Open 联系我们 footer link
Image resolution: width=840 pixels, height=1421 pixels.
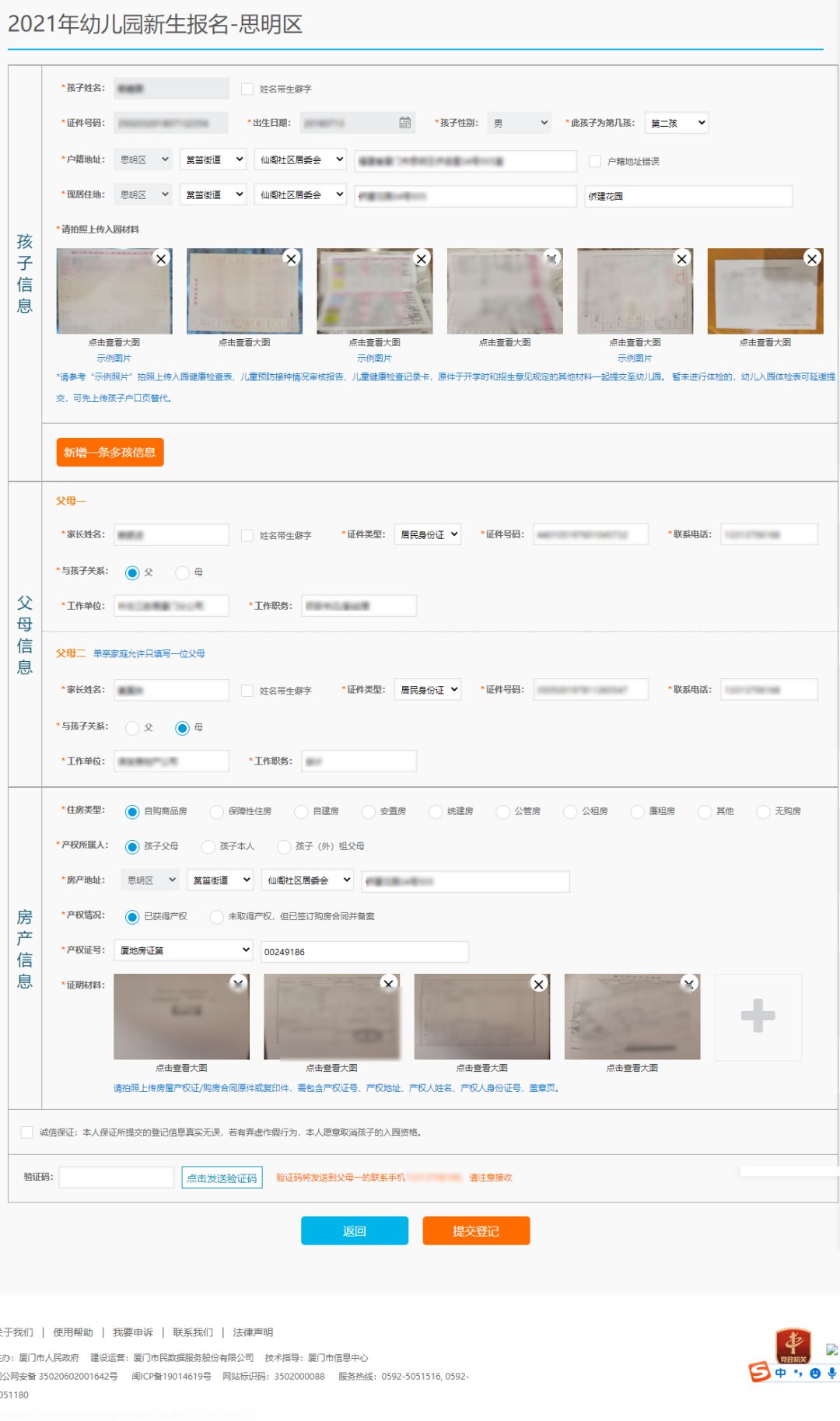click(x=193, y=1332)
